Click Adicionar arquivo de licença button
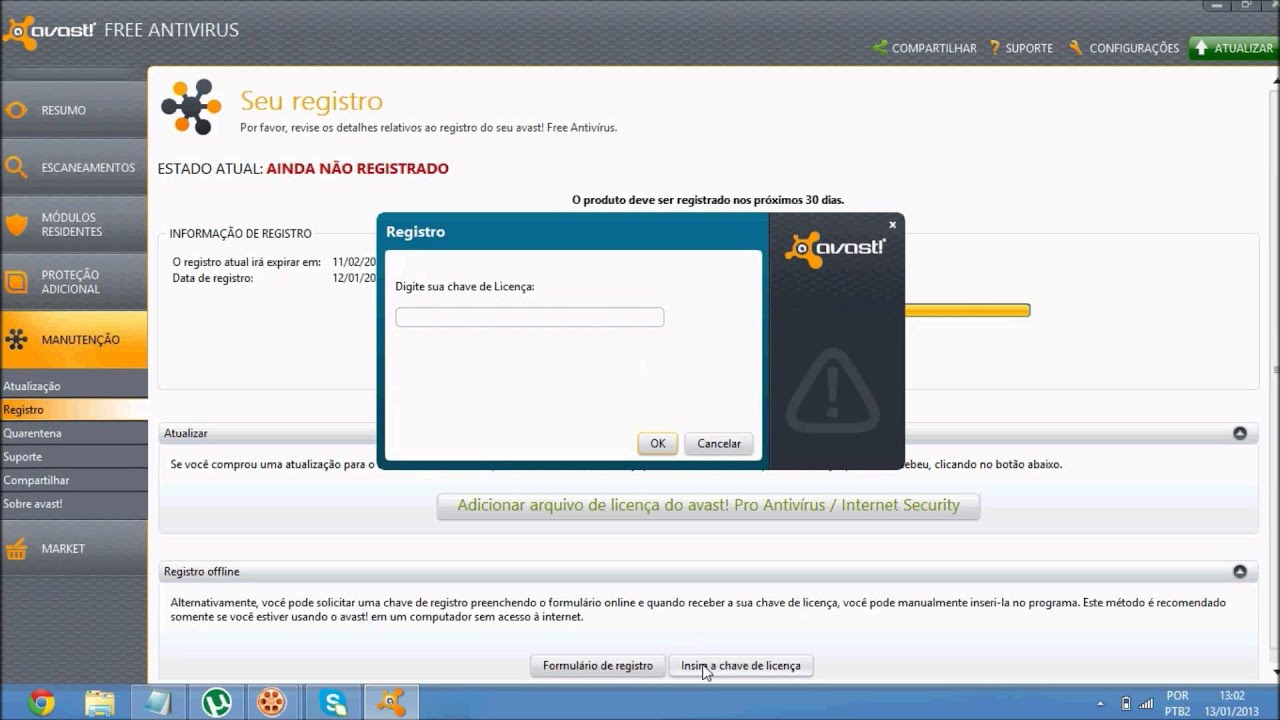The height and width of the screenshot is (720, 1280). [x=708, y=506]
